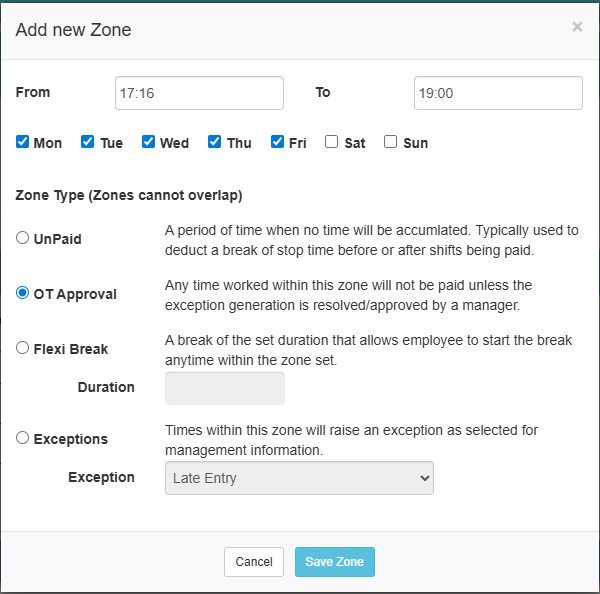Click the Save Zone button
The image size is (600, 594).
(334, 562)
